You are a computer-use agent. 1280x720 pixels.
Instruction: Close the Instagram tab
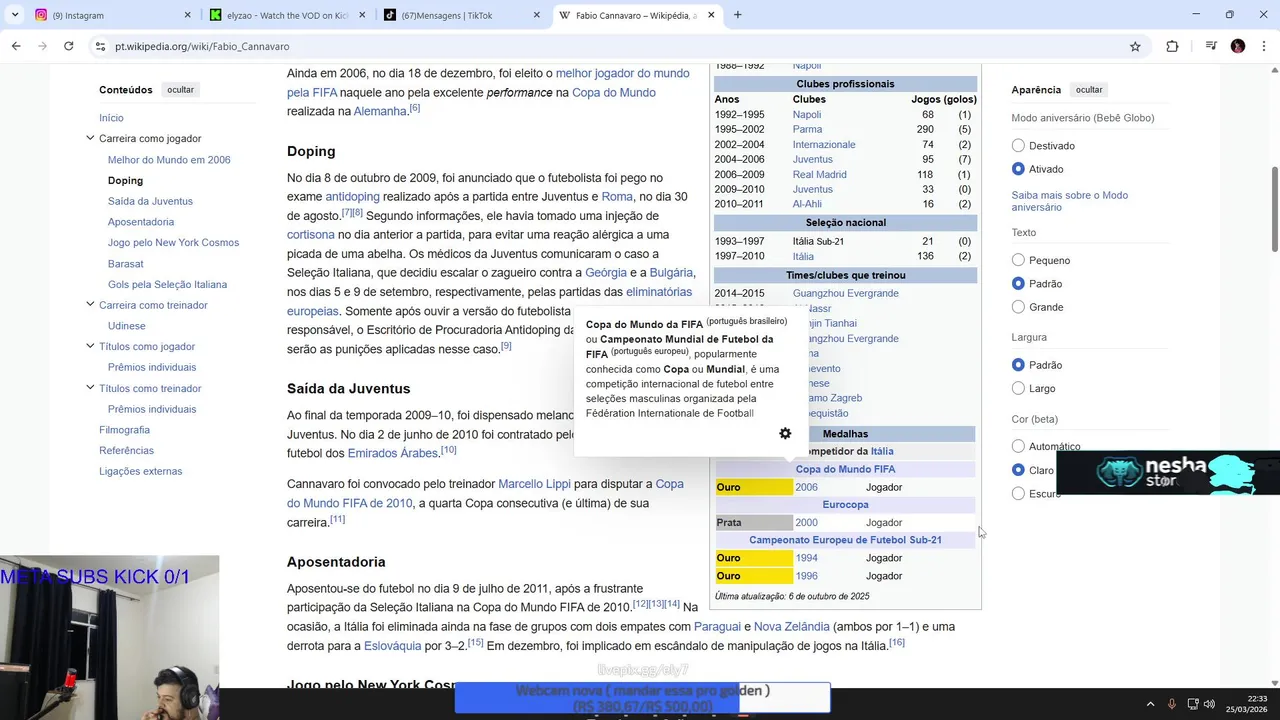[188, 15]
